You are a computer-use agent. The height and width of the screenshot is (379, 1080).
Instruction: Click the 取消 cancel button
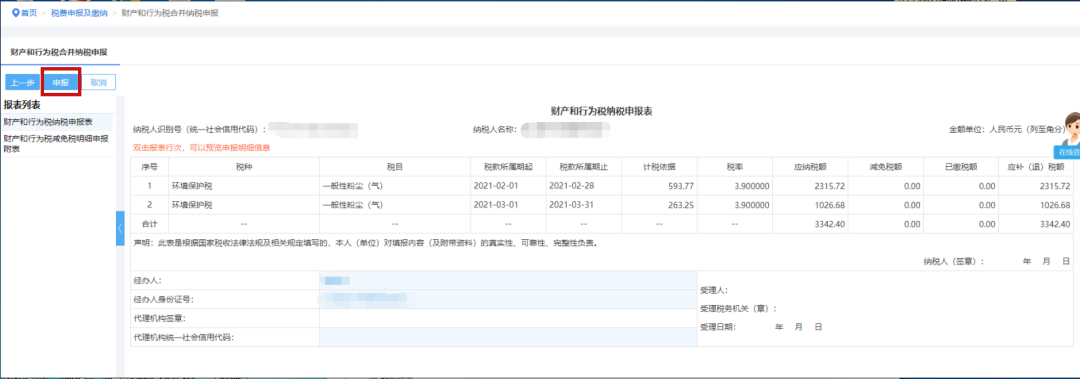pos(98,83)
